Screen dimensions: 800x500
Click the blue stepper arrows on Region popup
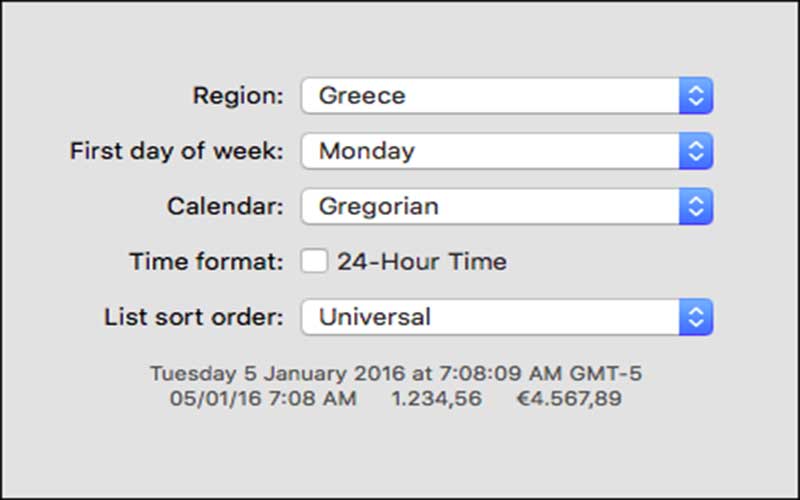696,96
